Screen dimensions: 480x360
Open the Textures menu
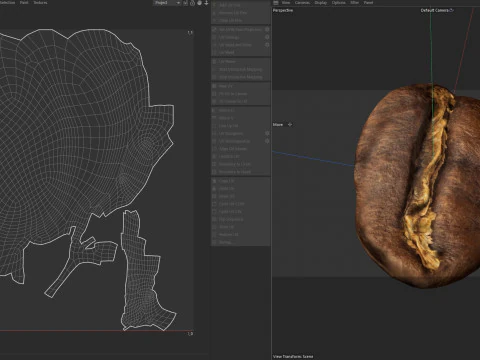(40, 3)
